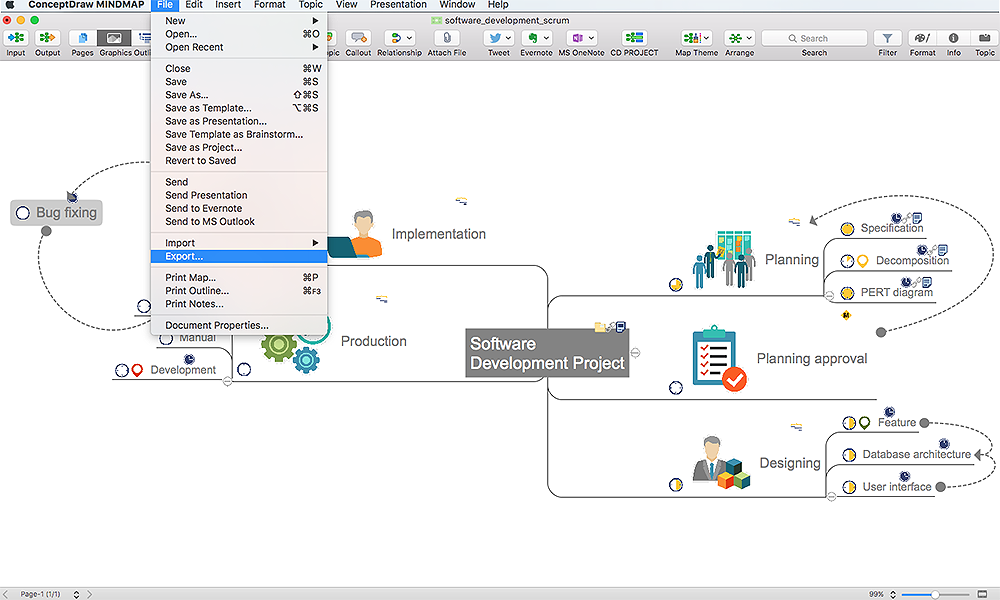Click the Attach File paperclip icon

pos(446,38)
